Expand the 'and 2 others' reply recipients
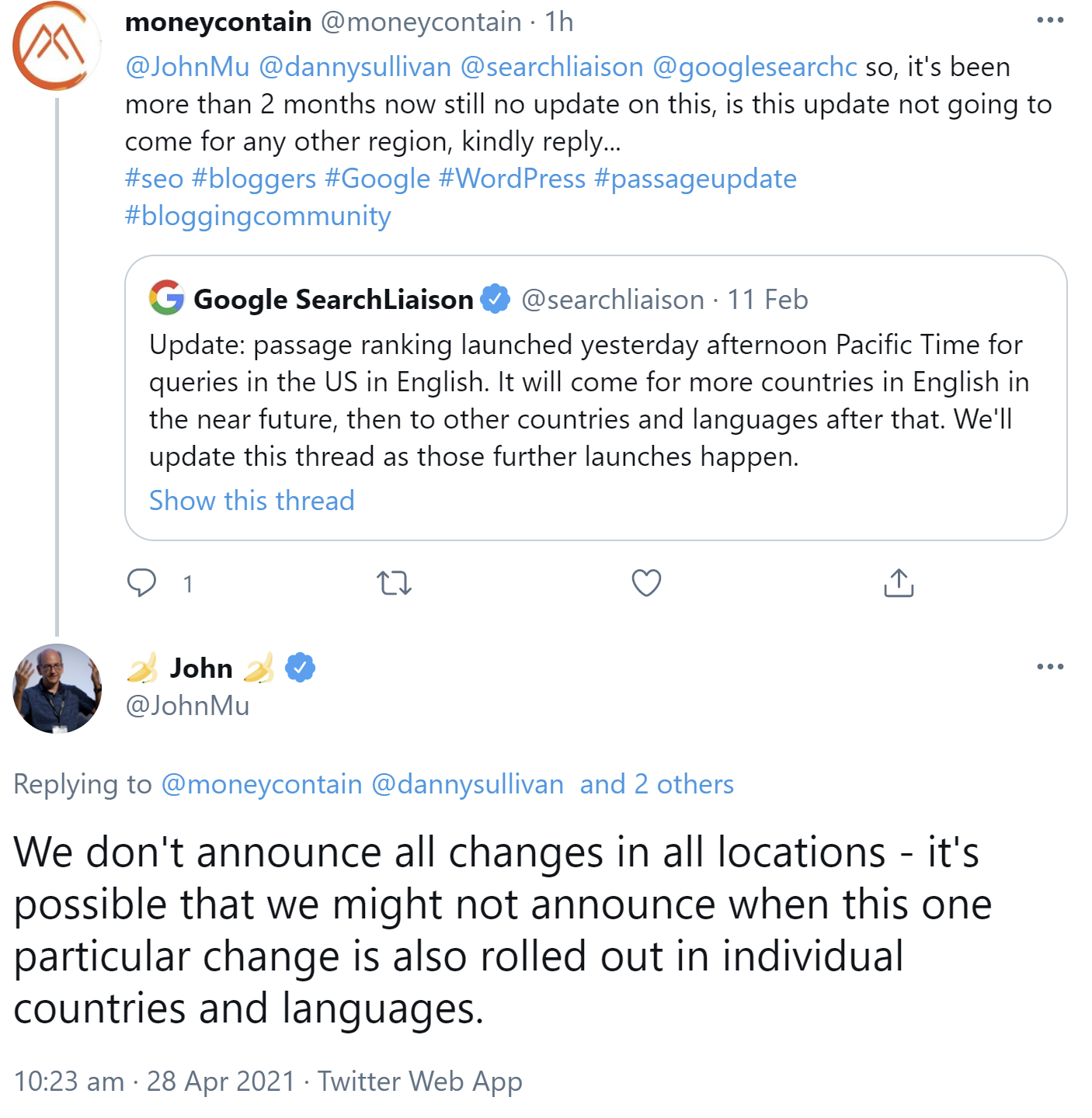This screenshot has width=1092, height=1118. [656, 784]
